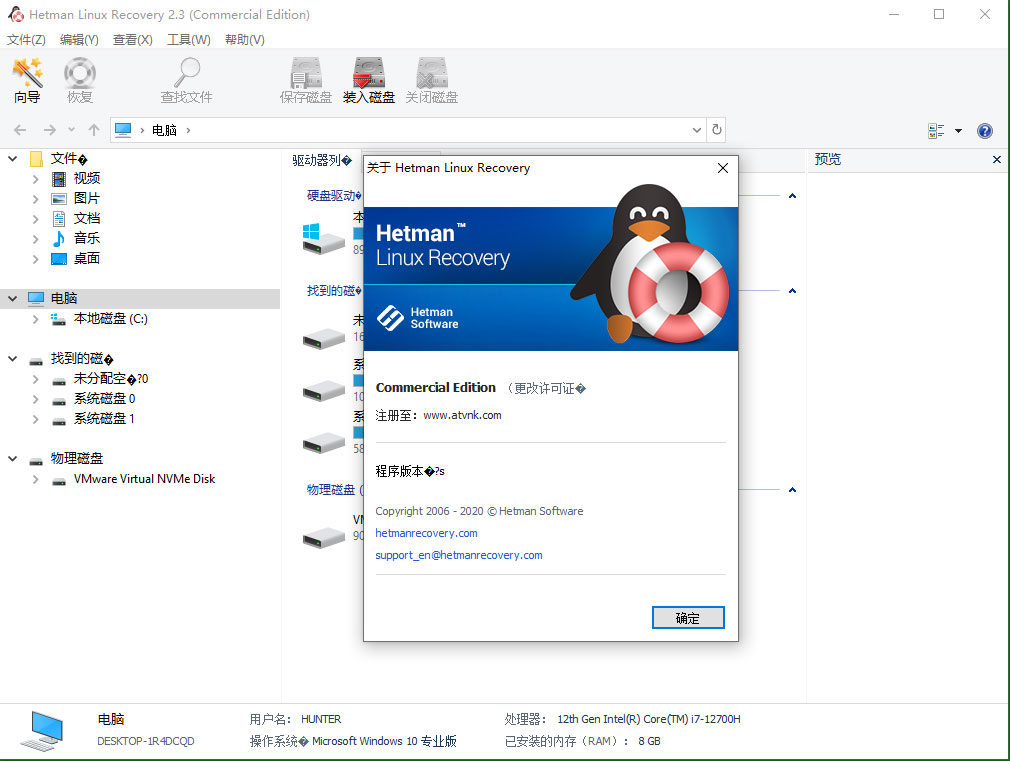The image size is (1010, 761).
Task: Open the blue help question icon
Action: [x=984, y=131]
